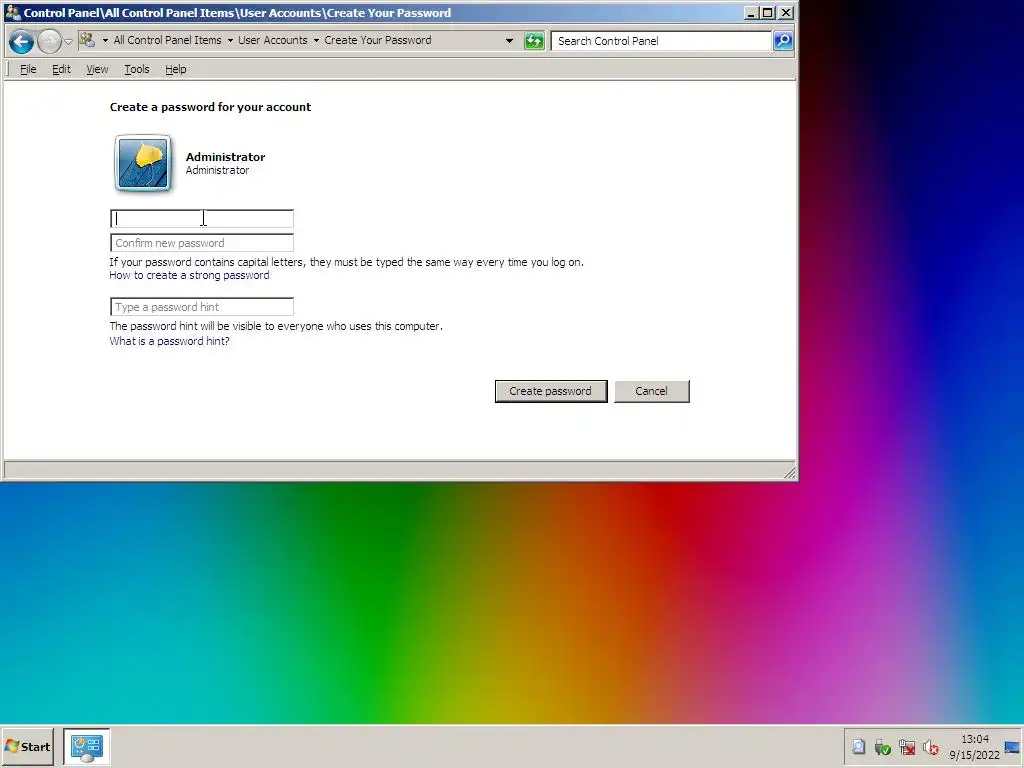1024x768 pixels.
Task: Click the bold Administrator account name
Action: pos(225,157)
